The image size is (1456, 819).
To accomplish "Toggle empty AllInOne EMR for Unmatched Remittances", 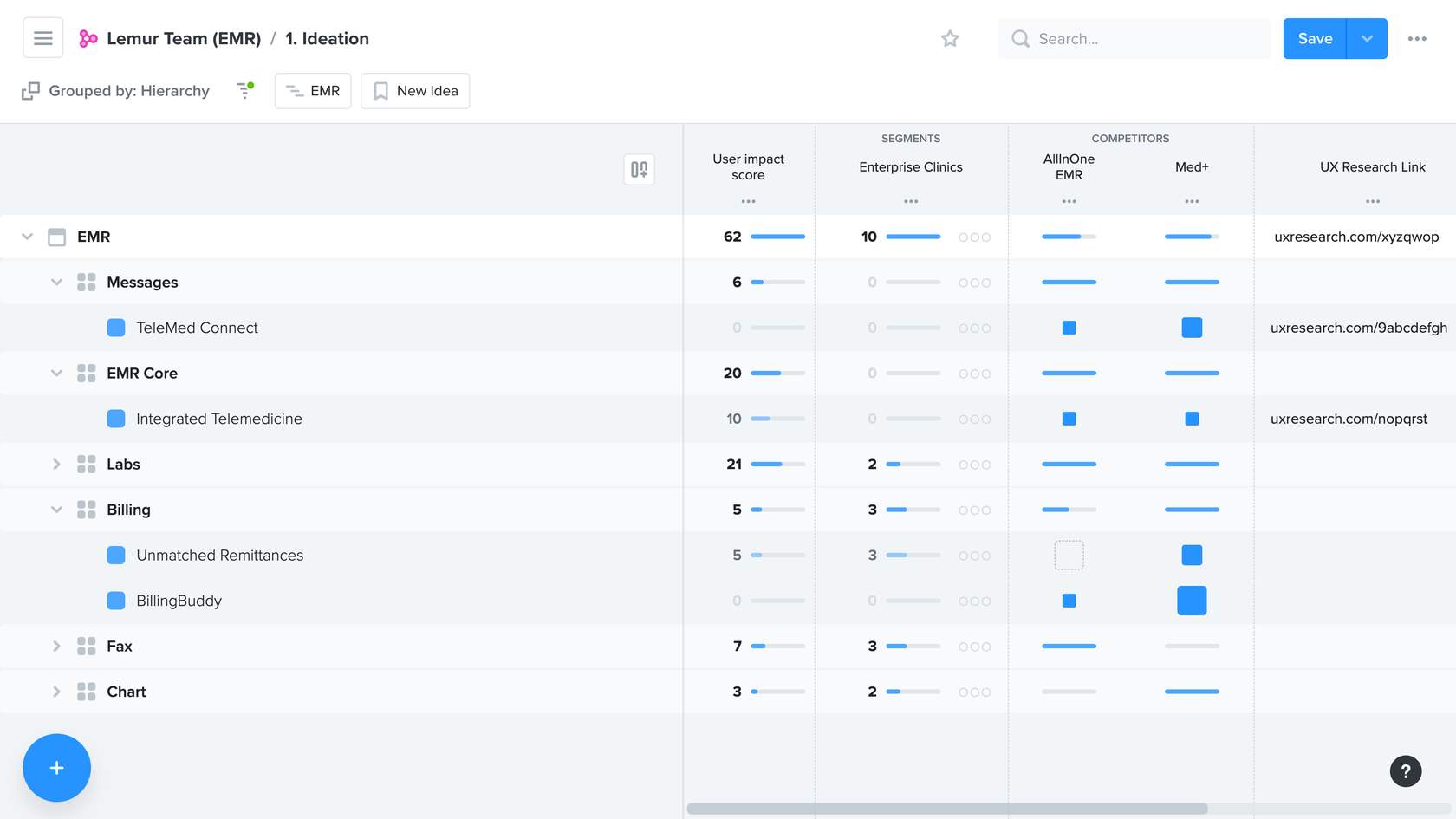I will [1069, 556].
